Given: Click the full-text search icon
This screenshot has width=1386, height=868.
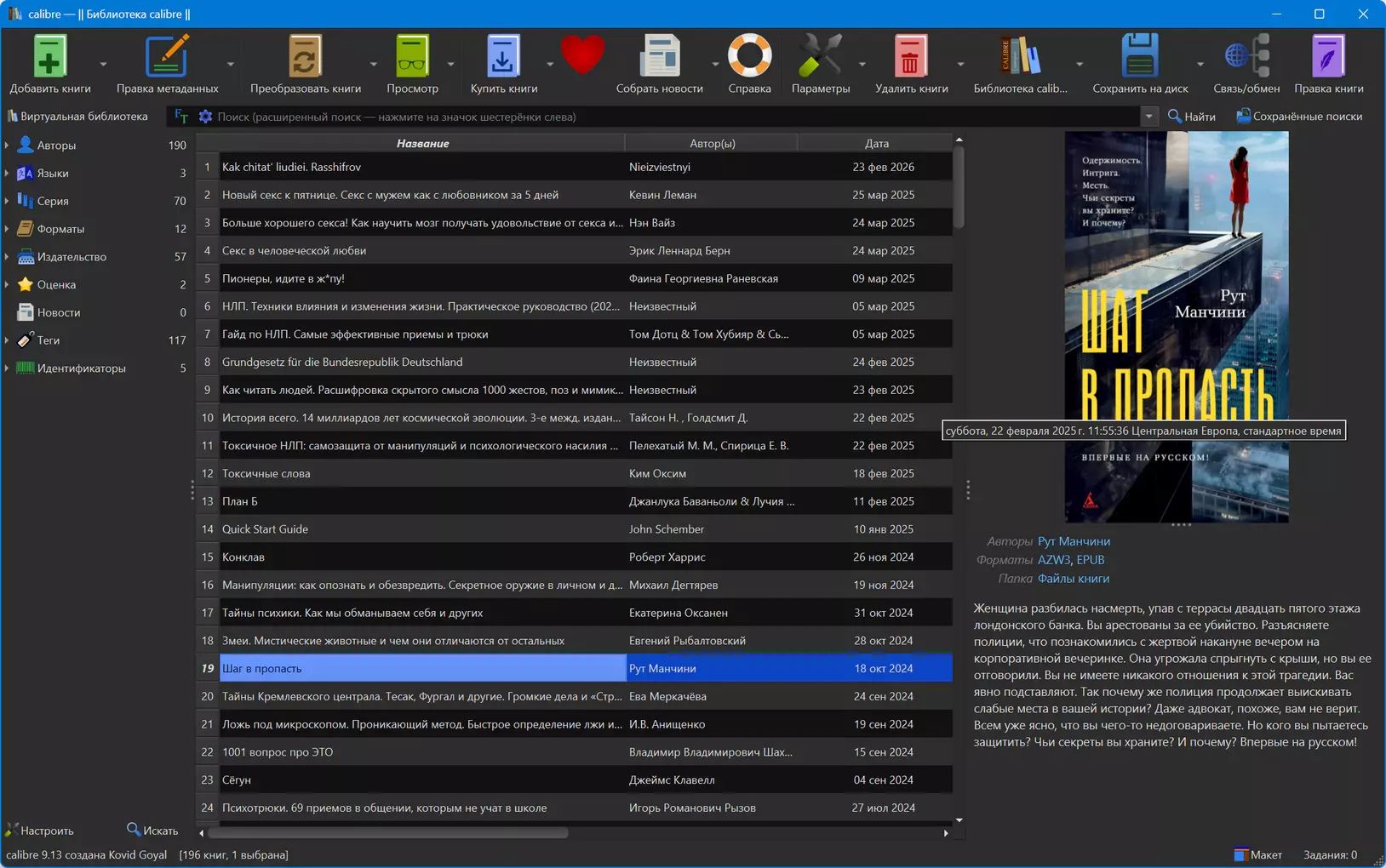Looking at the screenshot, I should point(180,117).
